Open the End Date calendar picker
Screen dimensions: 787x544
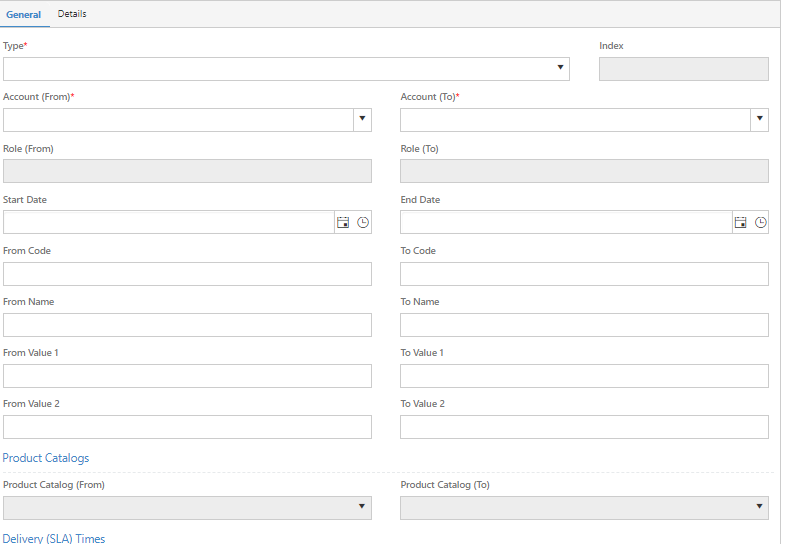point(740,222)
